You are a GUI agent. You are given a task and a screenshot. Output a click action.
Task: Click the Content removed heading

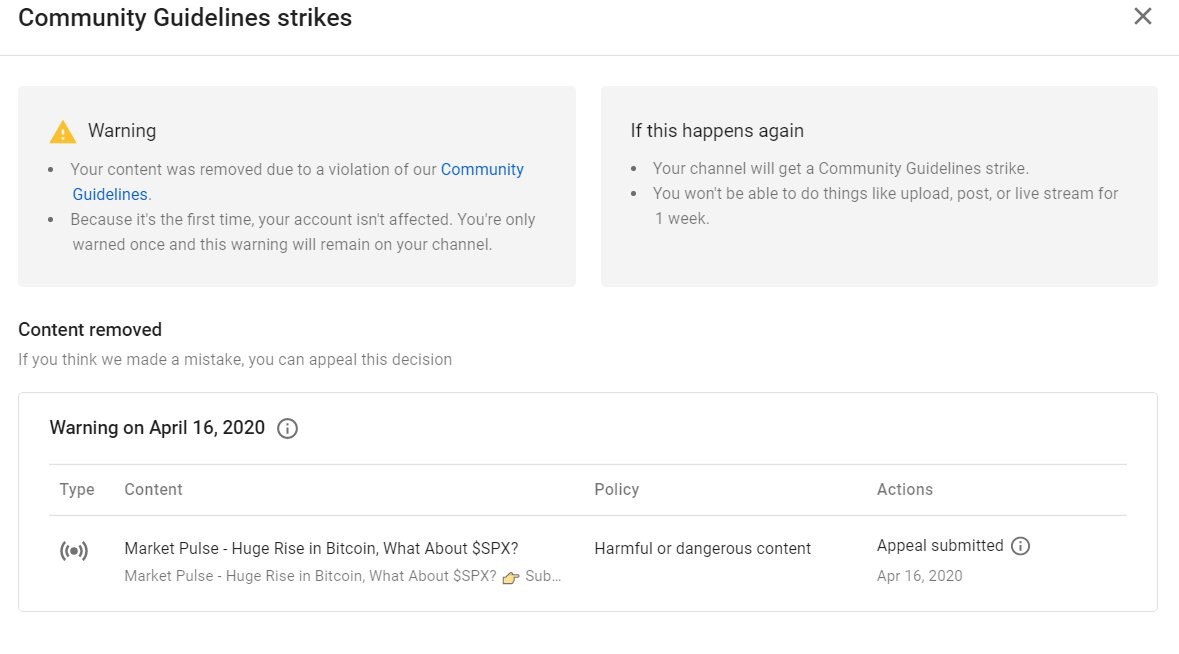point(89,329)
